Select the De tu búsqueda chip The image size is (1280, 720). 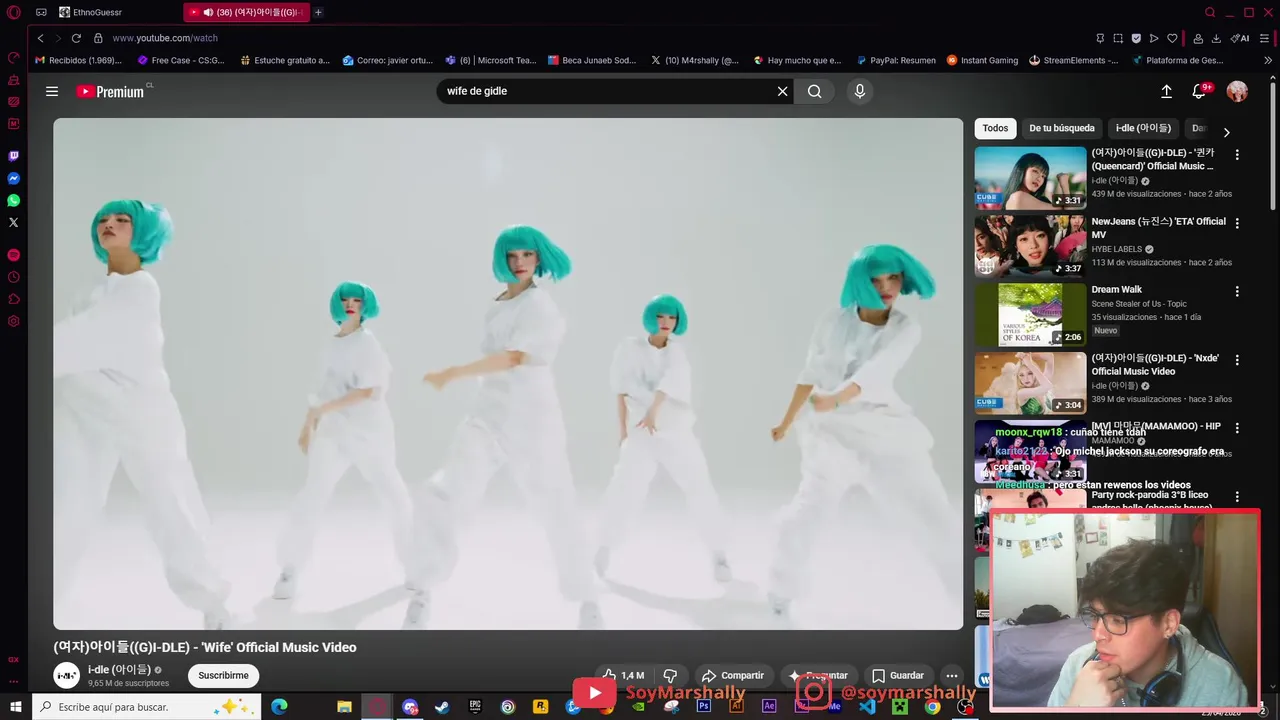click(1062, 128)
